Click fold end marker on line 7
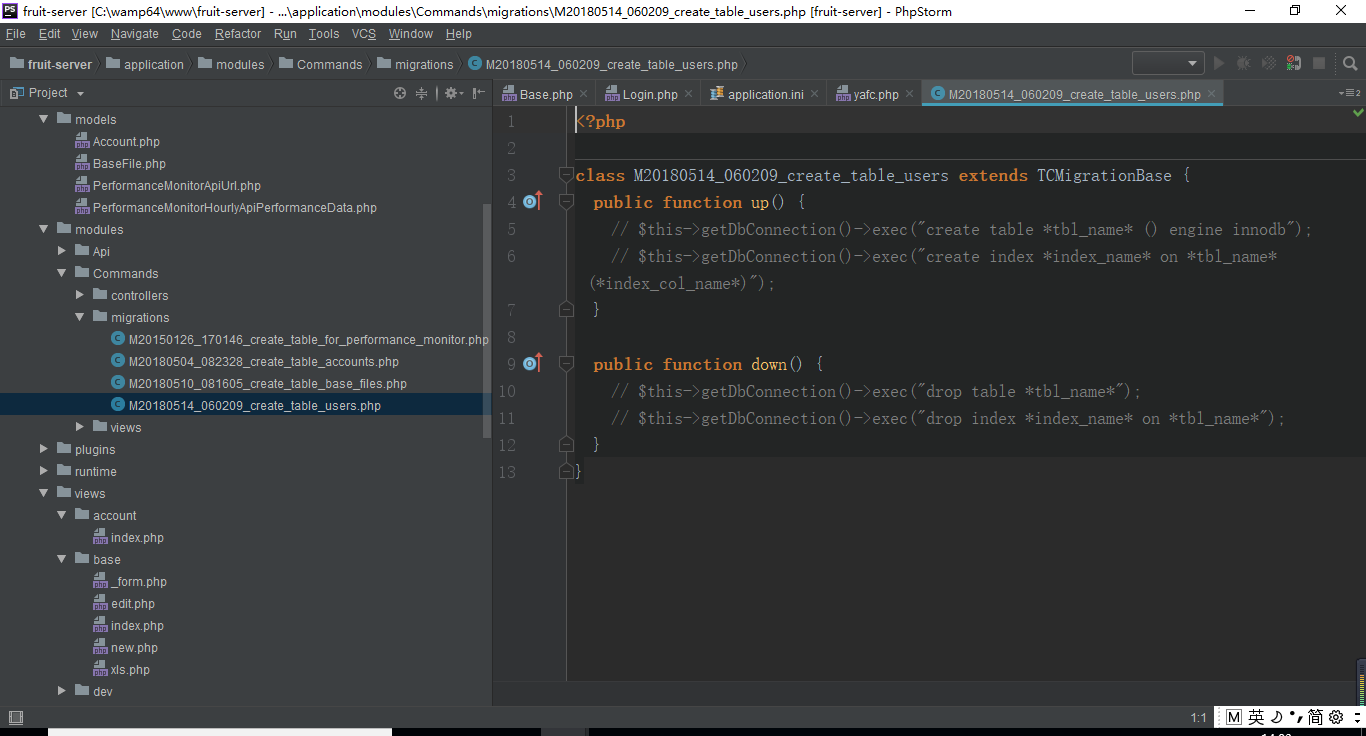 [x=566, y=310]
